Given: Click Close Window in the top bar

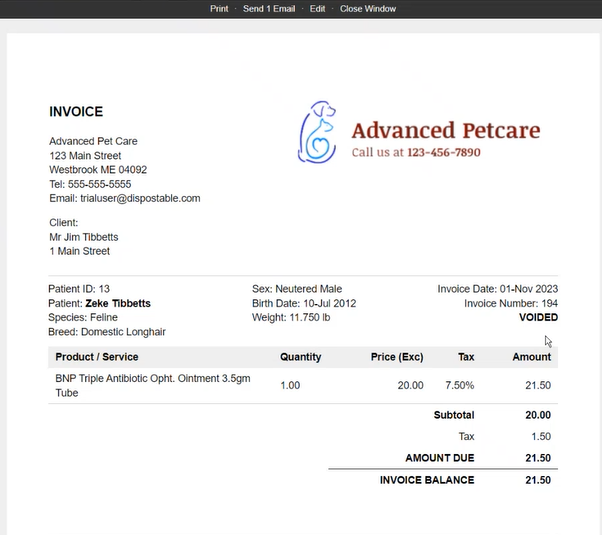Looking at the screenshot, I should click(x=367, y=9).
